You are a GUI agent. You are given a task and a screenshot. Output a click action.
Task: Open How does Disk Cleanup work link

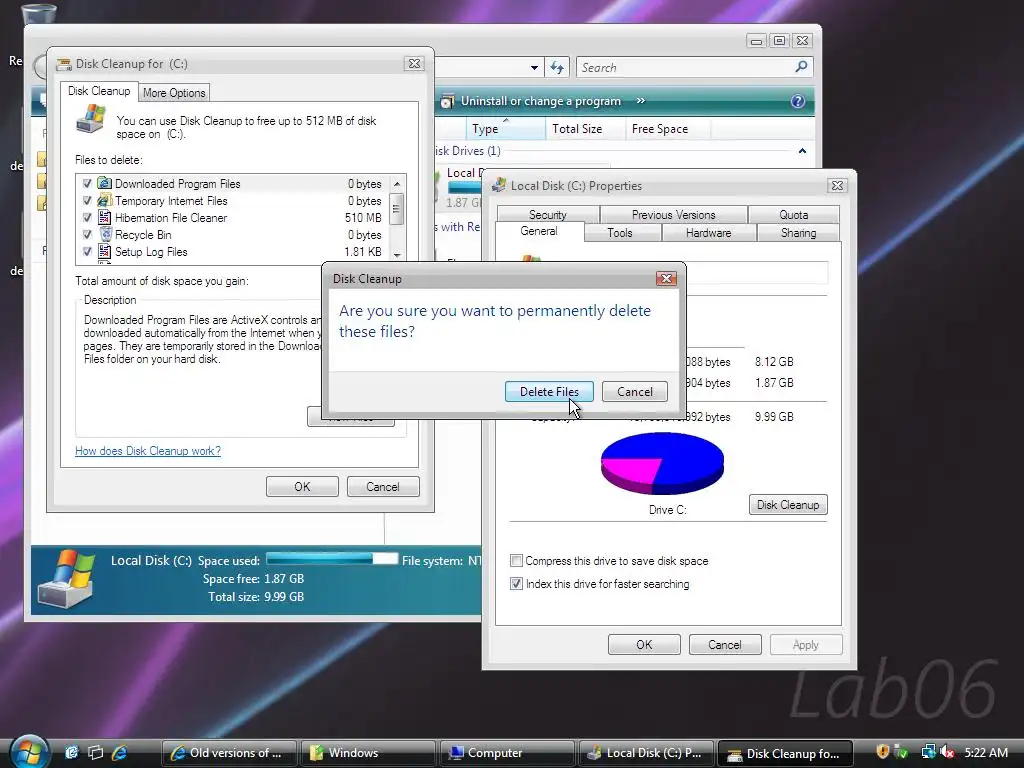coord(148,451)
